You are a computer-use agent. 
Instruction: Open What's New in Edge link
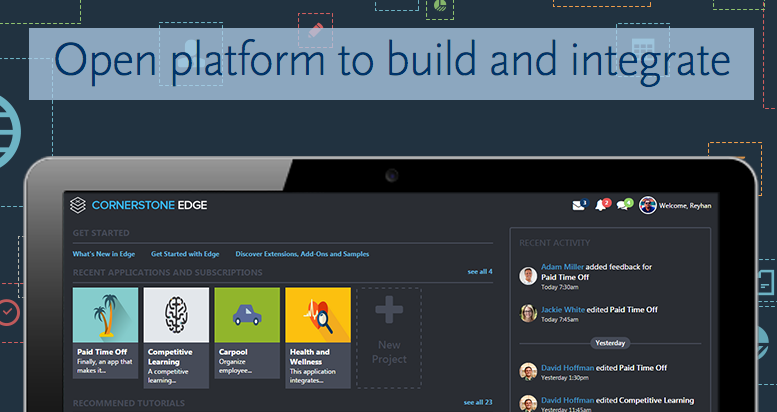click(104, 254)
